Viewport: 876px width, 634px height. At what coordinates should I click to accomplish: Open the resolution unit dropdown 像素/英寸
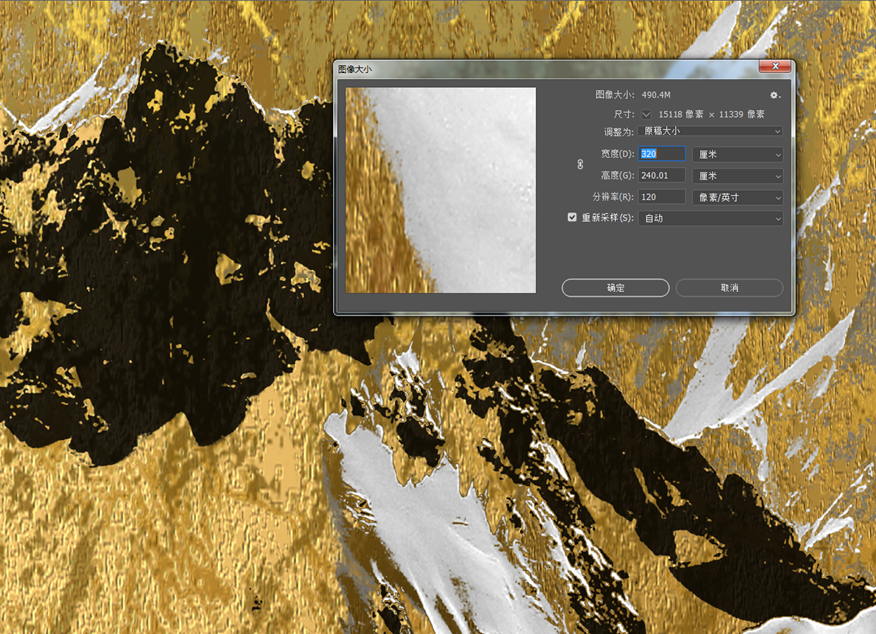click(x=737, y=197)
